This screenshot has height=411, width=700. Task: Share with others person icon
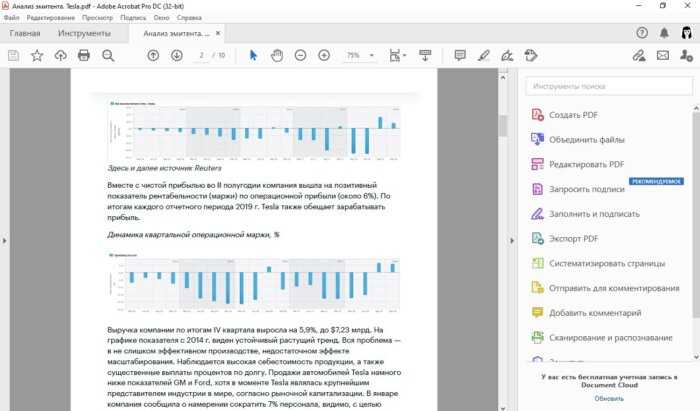[x=686, y=55]
